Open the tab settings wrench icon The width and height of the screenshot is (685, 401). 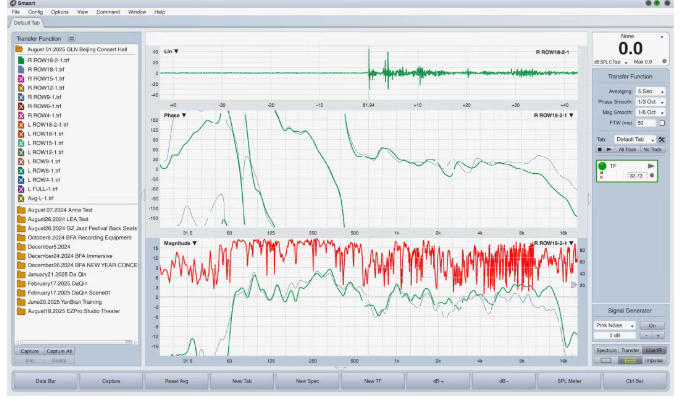pos(661,139)
